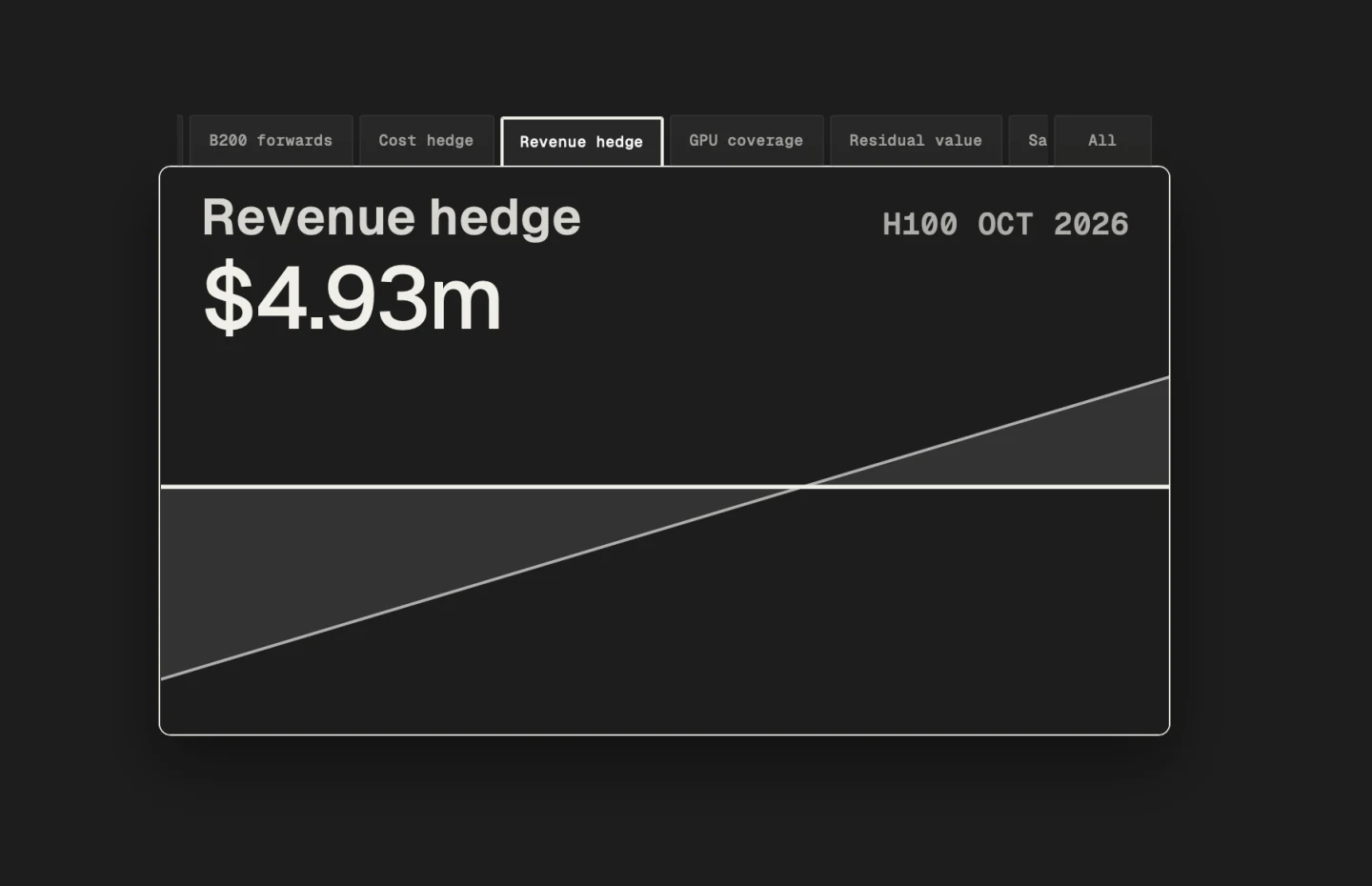Go to the Residual value tab
Image resolution: width=1372 pixels, height=886 pixels.
click(916, 141)
